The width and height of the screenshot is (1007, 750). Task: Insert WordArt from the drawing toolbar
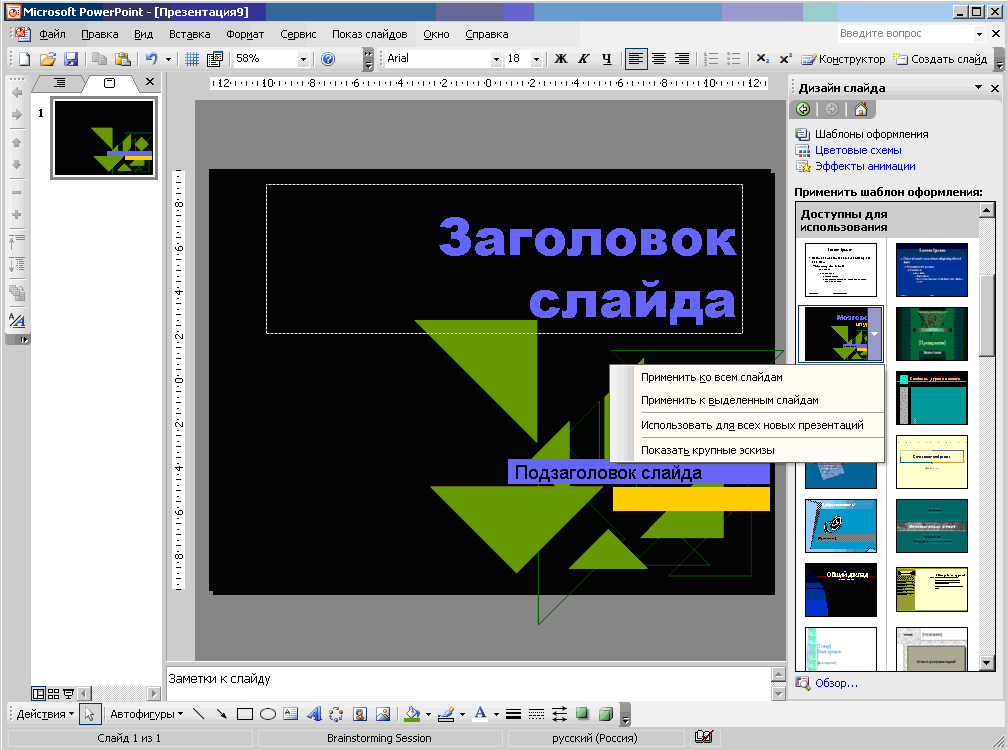[x=313, y=714]
